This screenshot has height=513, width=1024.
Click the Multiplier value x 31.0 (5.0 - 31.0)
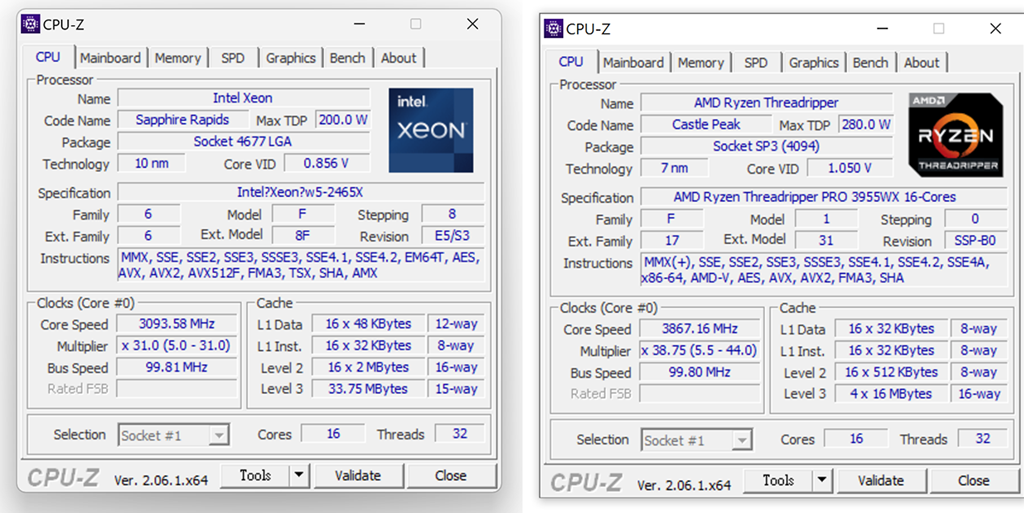[x=177, y=345]
